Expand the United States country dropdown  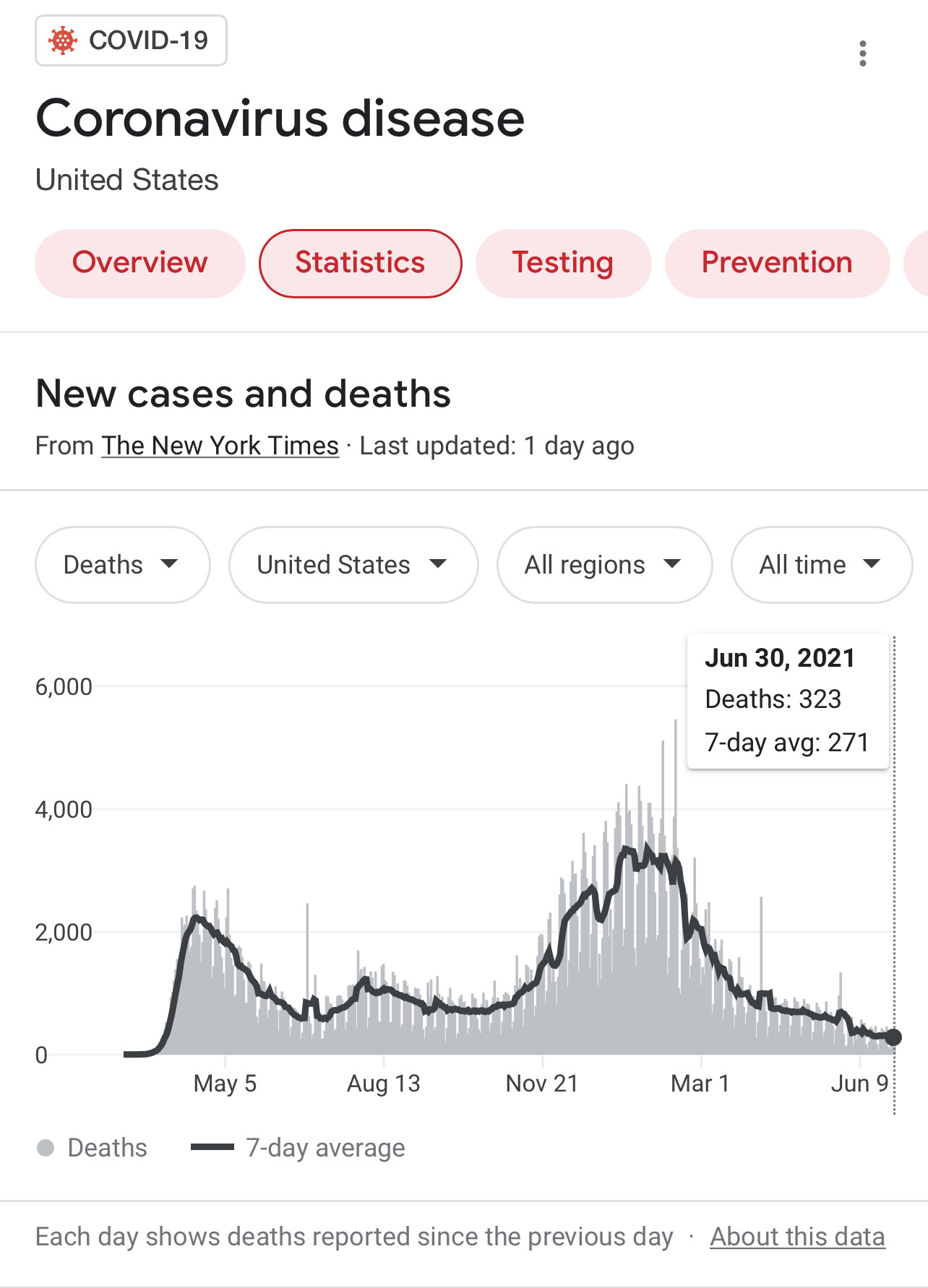353,565
